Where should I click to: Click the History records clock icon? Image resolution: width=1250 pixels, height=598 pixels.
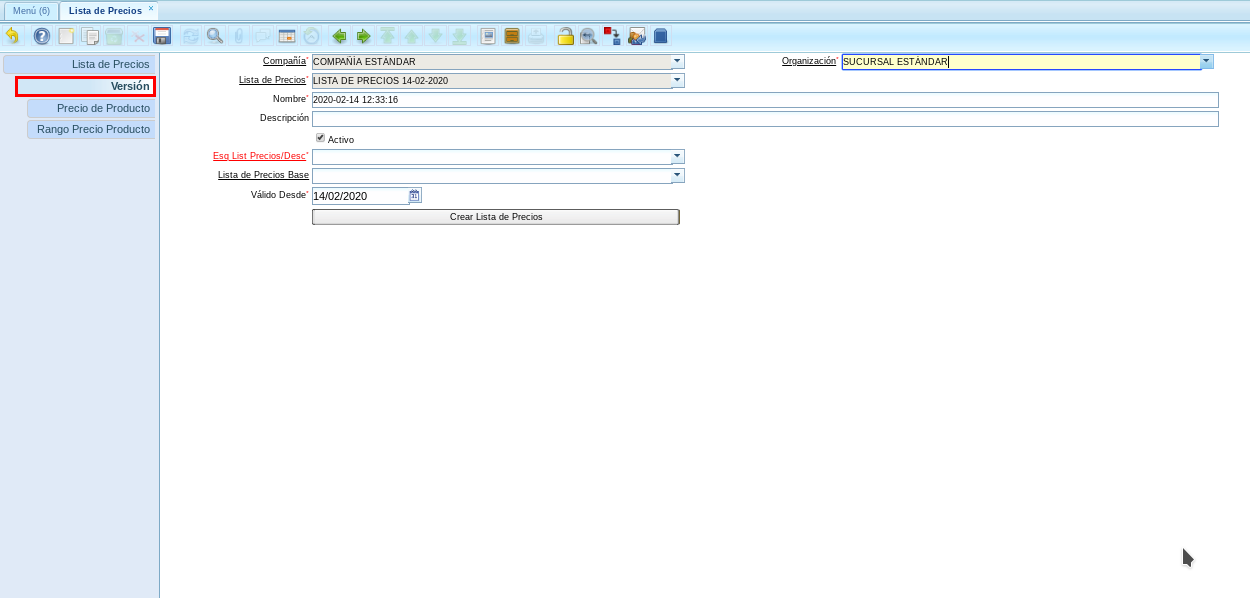pos(311,36)
